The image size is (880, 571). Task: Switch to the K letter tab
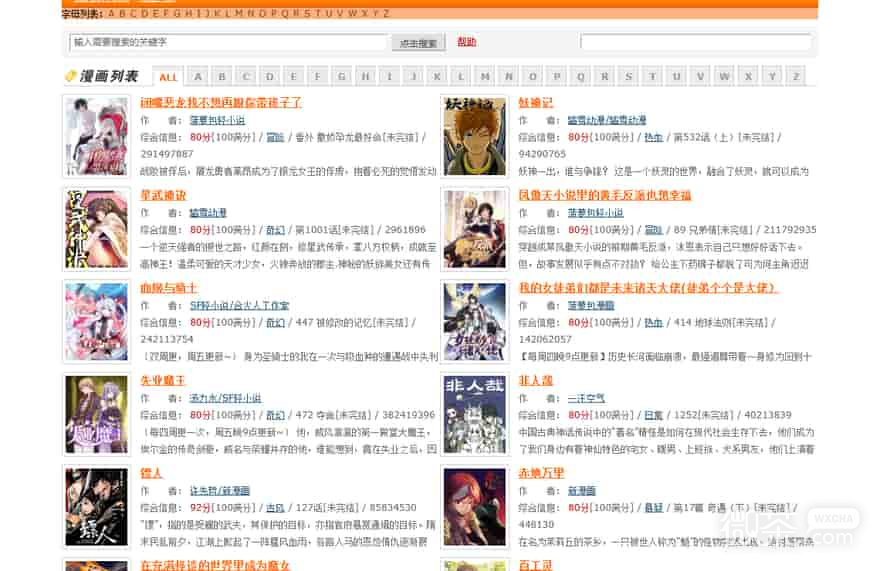tap(437, 76)
